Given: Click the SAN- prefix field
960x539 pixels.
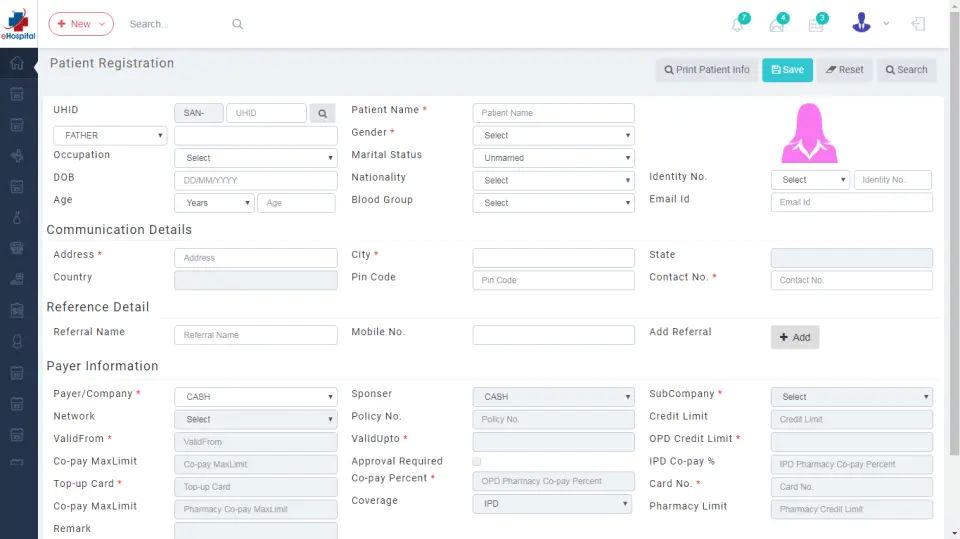Looking at the screenshot, I should click(199, 113).
